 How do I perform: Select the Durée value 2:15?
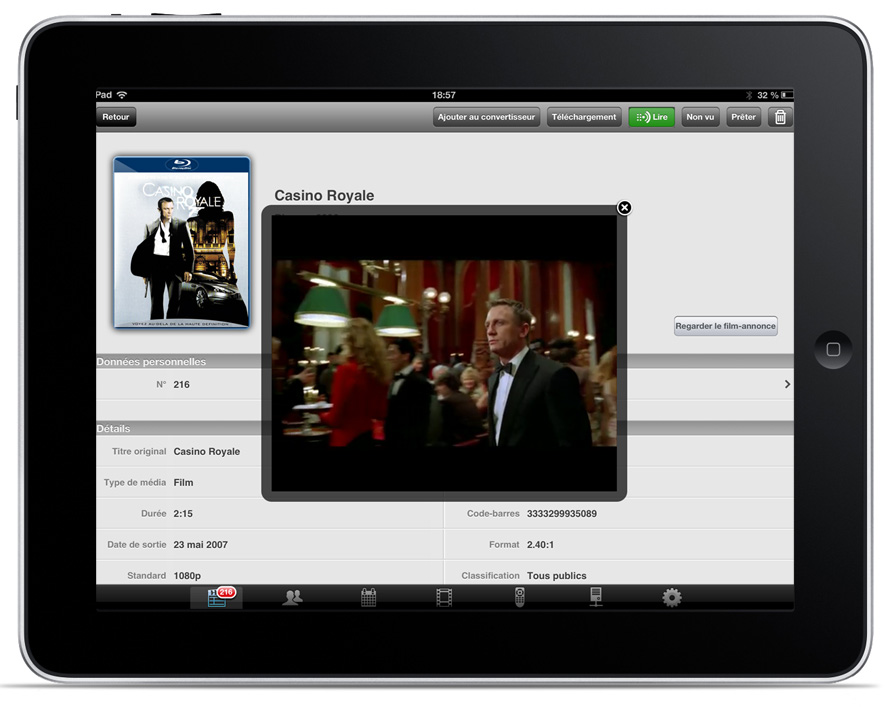click(183, 514)
